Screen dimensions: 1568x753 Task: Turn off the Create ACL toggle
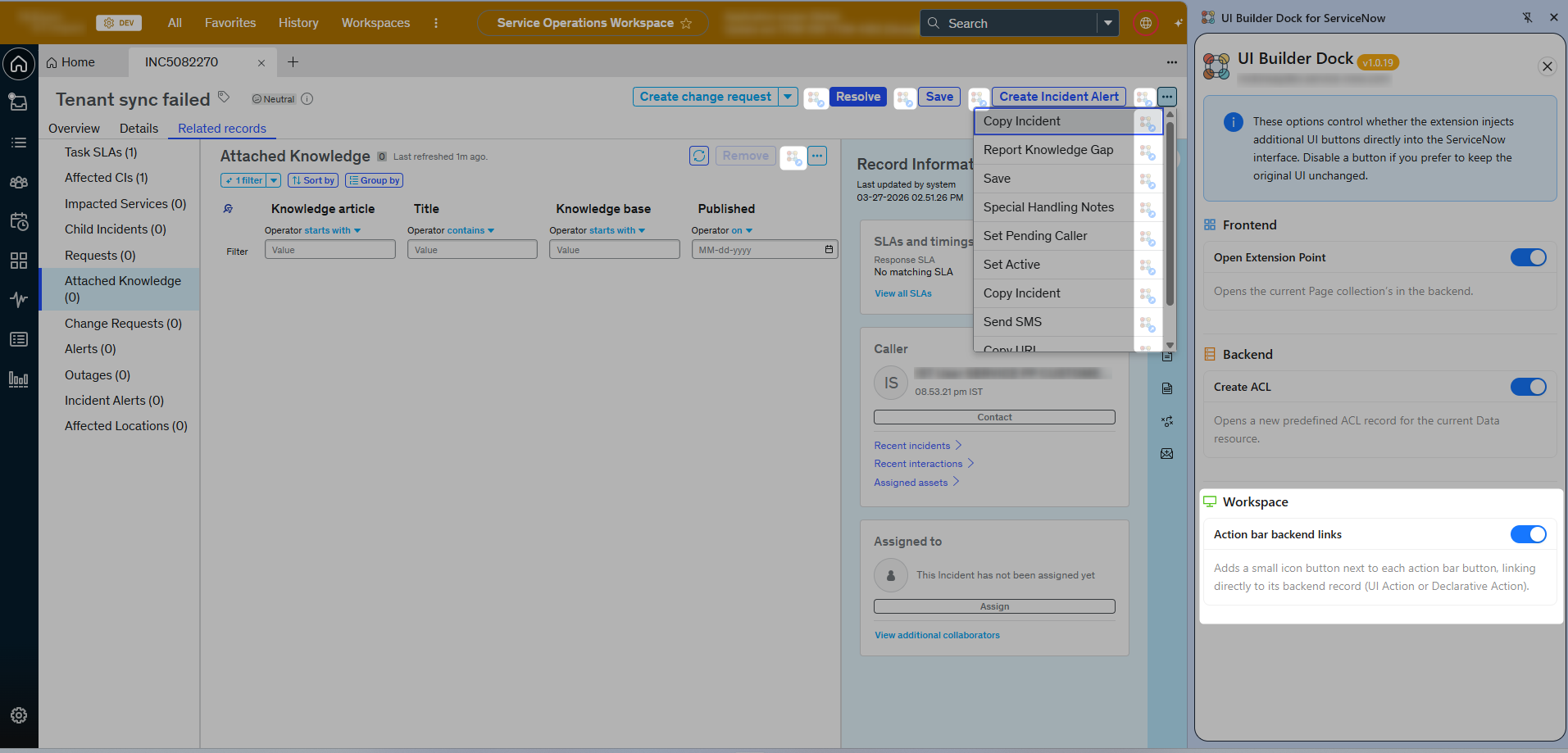click(x=1528, y=387)
